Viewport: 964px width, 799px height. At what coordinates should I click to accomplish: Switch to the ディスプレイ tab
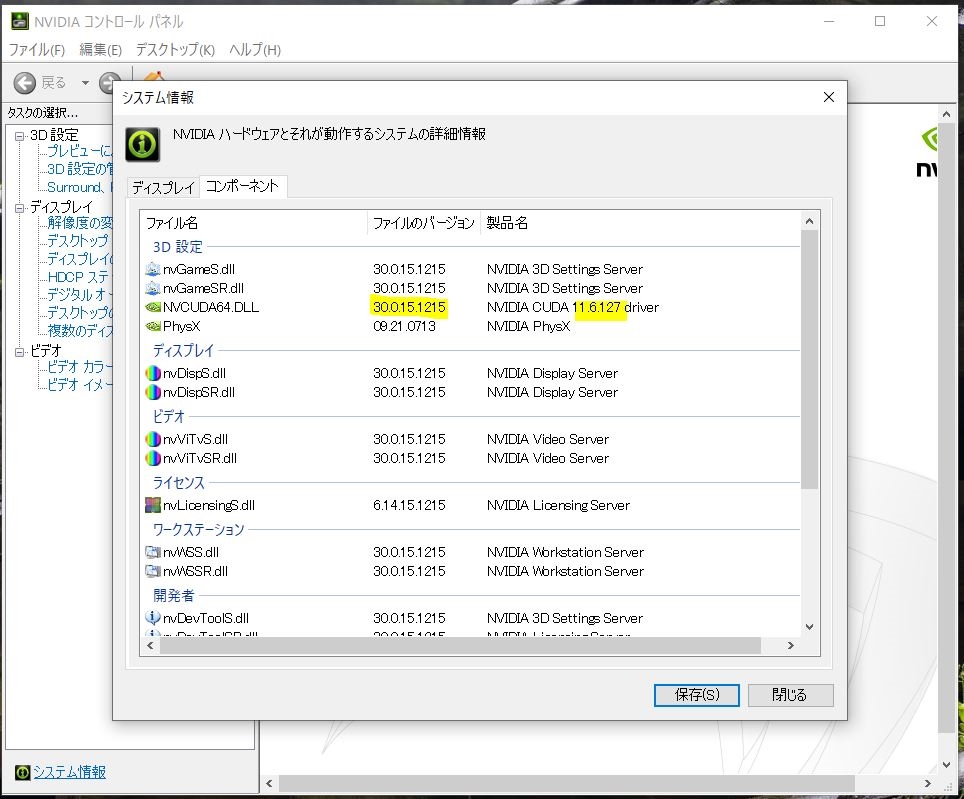[163, 187]
